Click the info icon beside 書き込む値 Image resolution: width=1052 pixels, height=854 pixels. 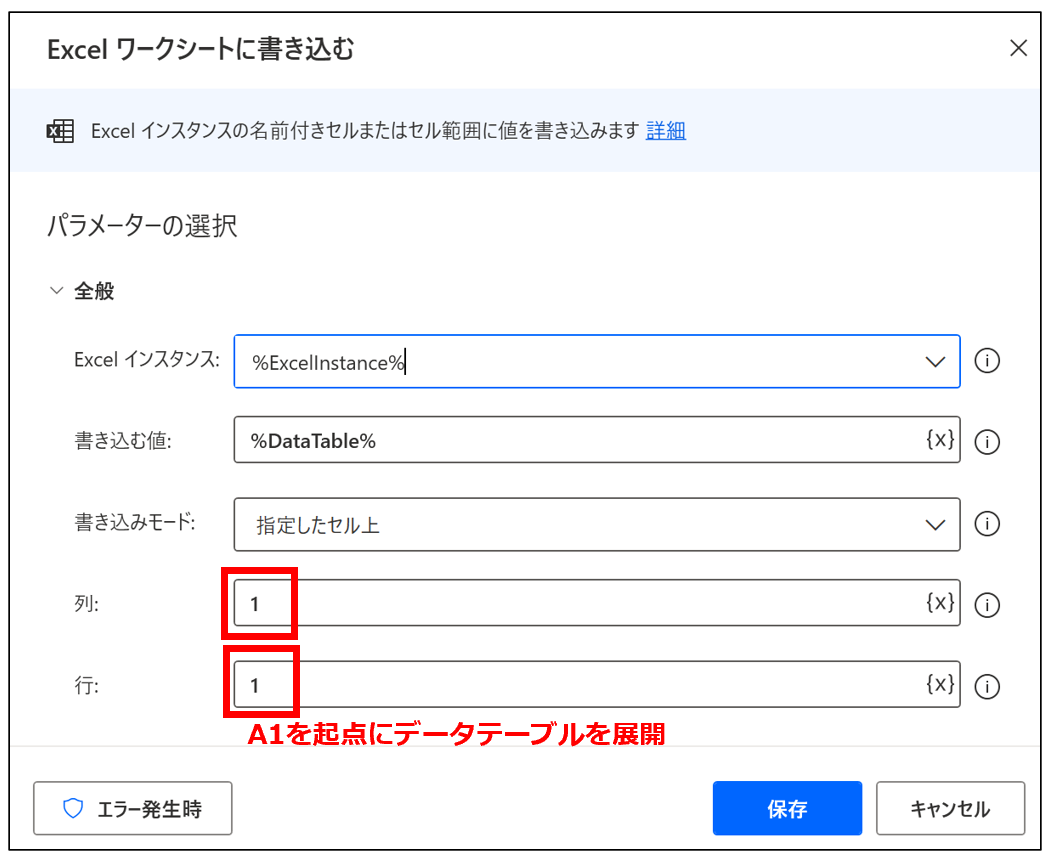[x=987, y=441]
